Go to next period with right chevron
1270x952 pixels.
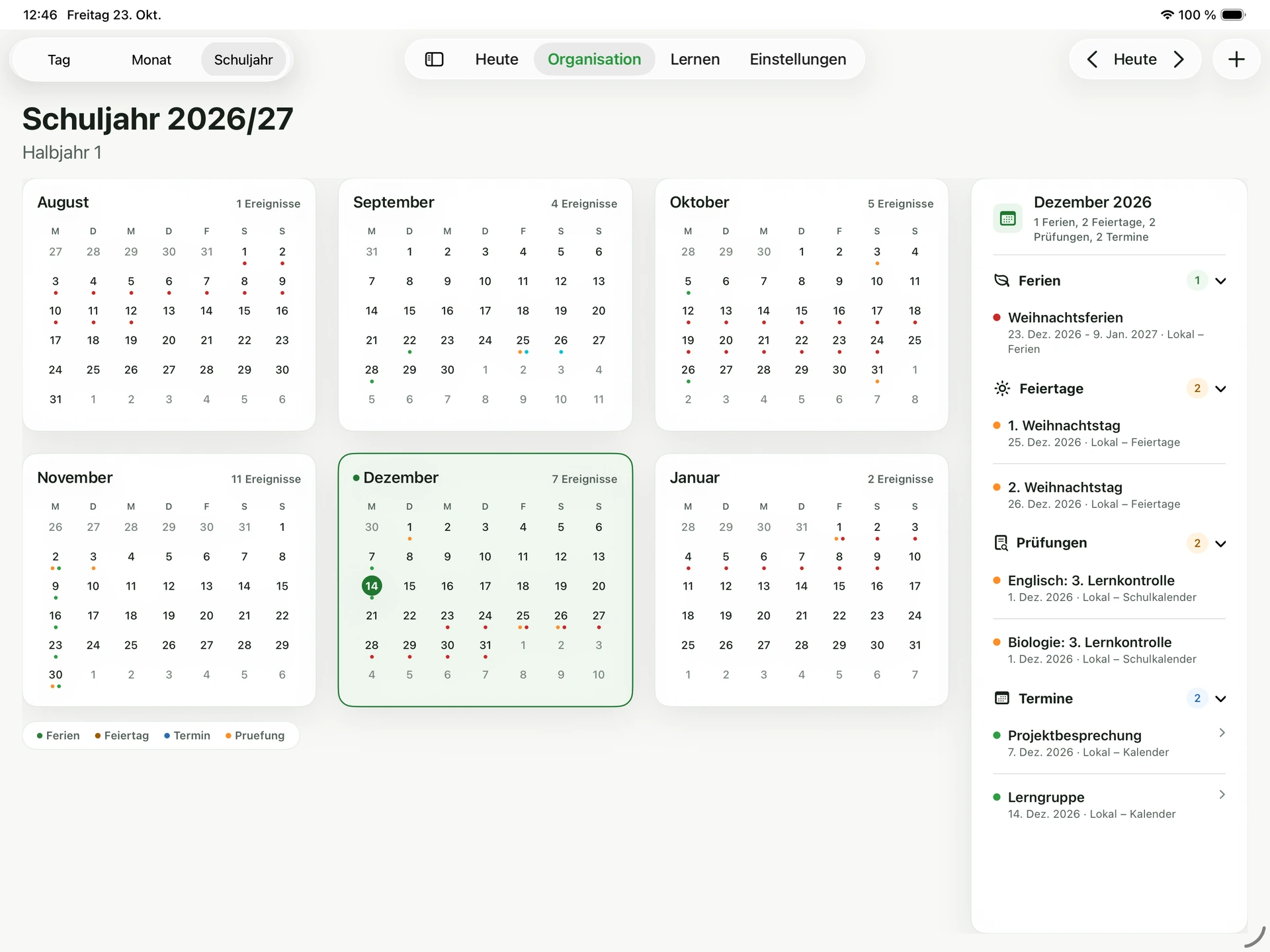[x=1179, y=59]
